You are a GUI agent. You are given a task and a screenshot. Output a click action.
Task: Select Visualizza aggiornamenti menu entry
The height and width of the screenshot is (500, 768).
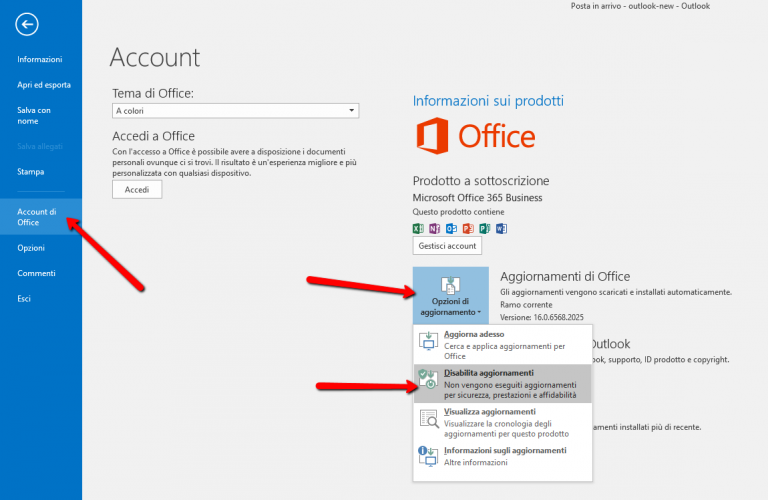tap(503, 422)
